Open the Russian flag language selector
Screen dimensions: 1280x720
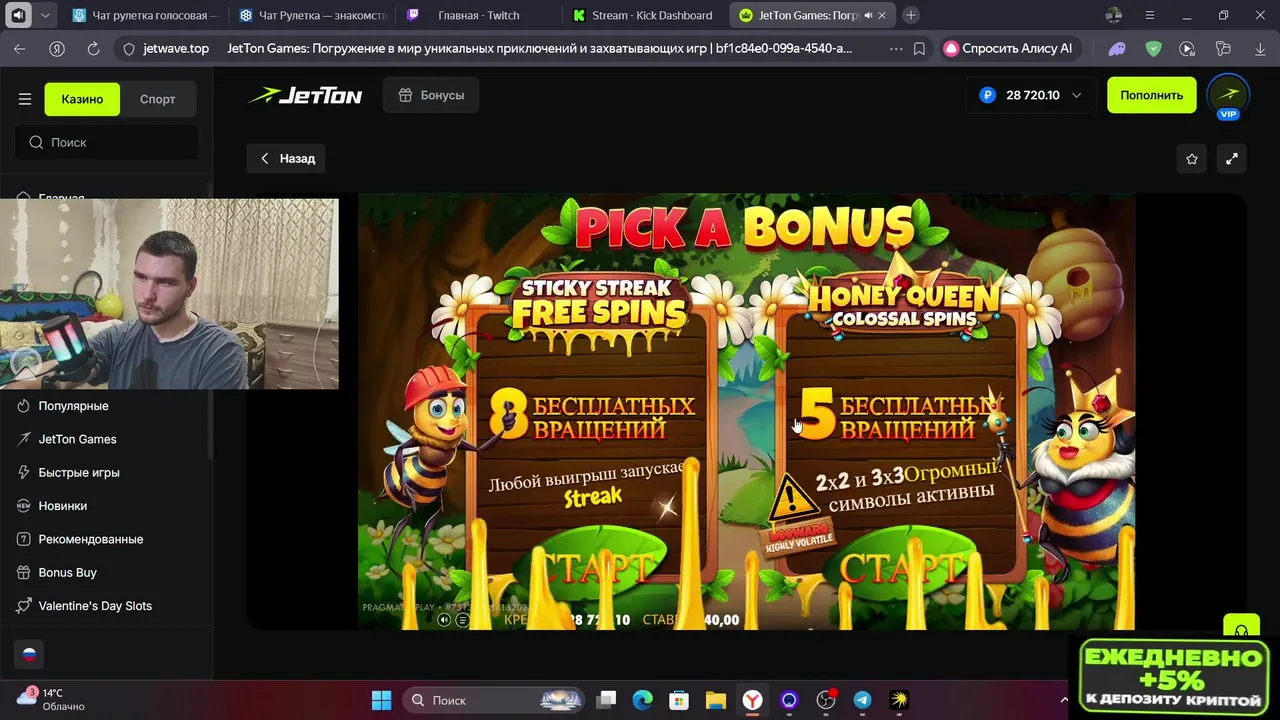(29, 654)
